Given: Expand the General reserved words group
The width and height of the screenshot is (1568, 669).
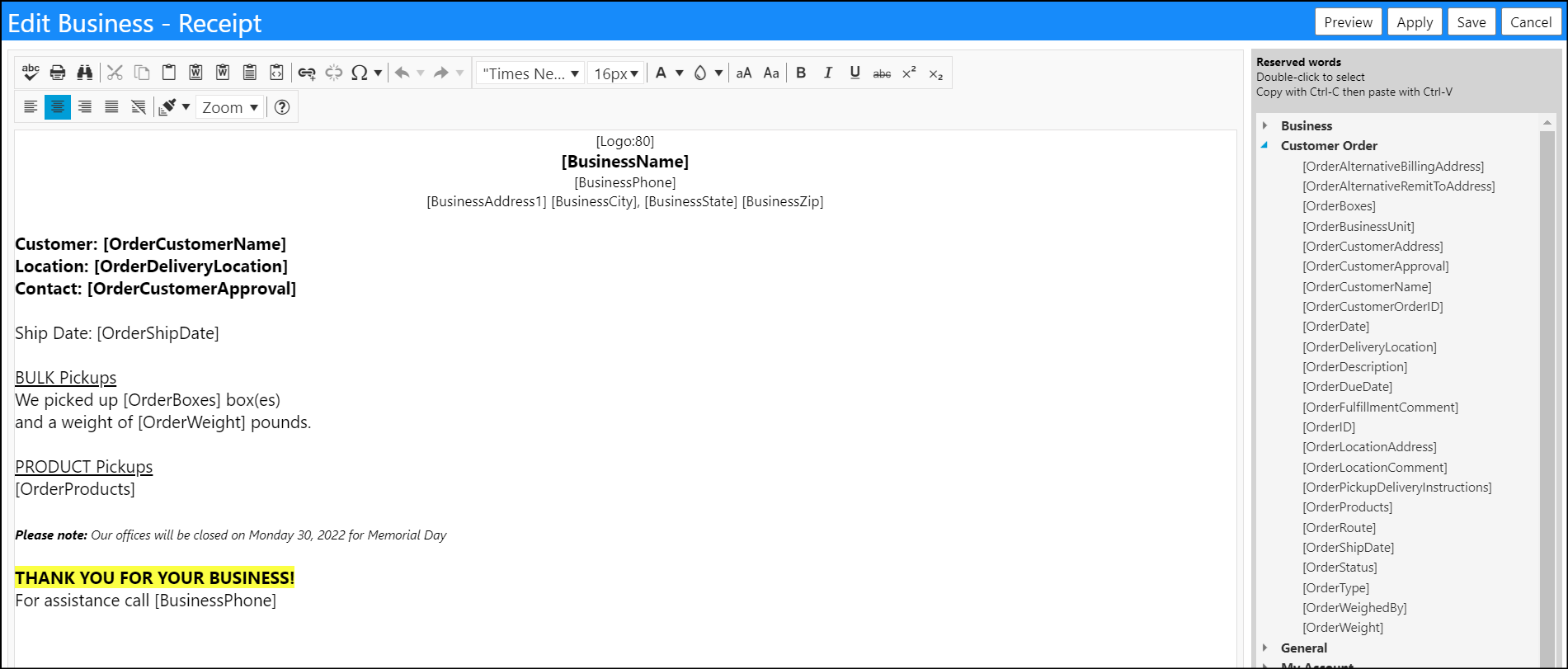Looking at the screenshot, I should [x=1265, y=648].
